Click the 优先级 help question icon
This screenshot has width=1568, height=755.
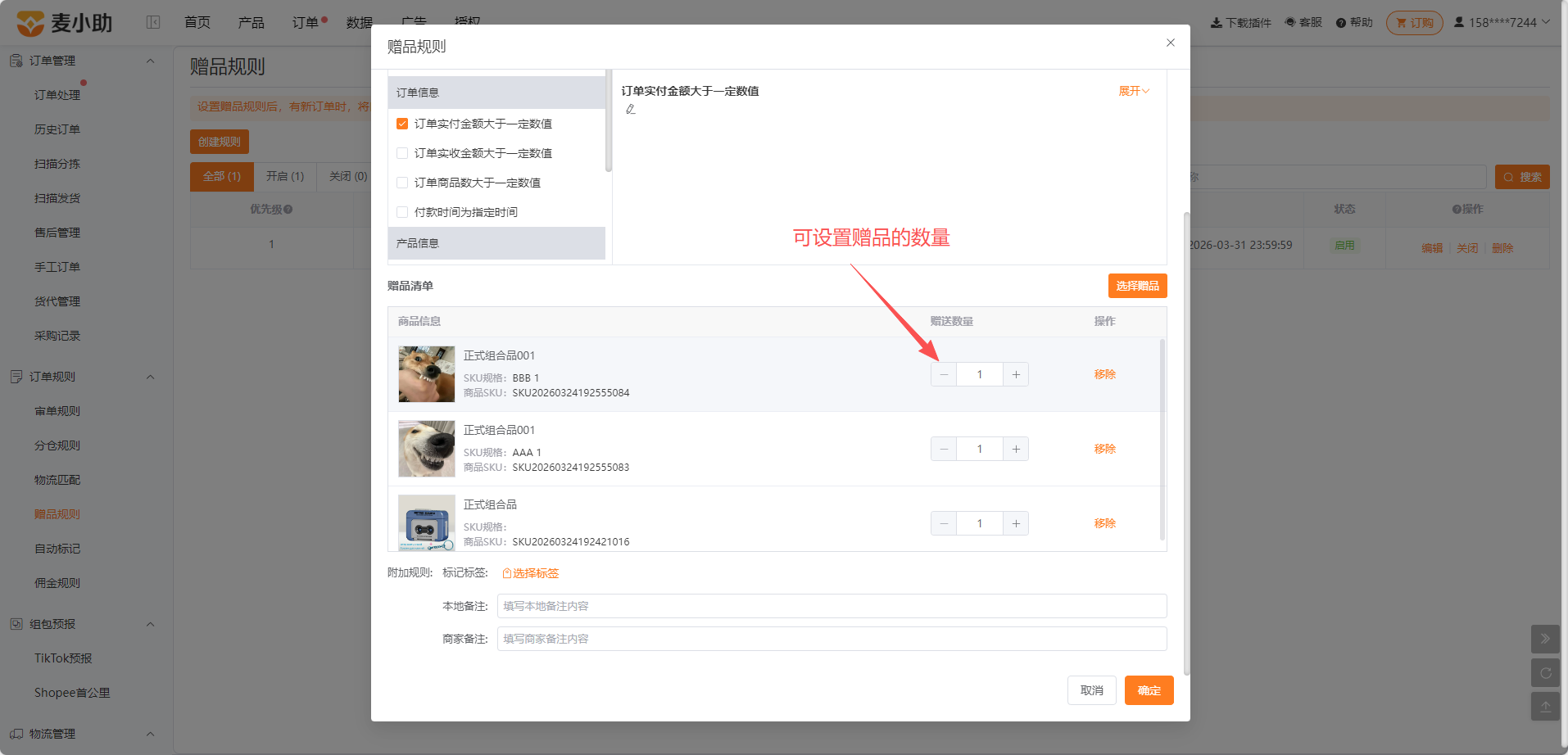[288, 210]
